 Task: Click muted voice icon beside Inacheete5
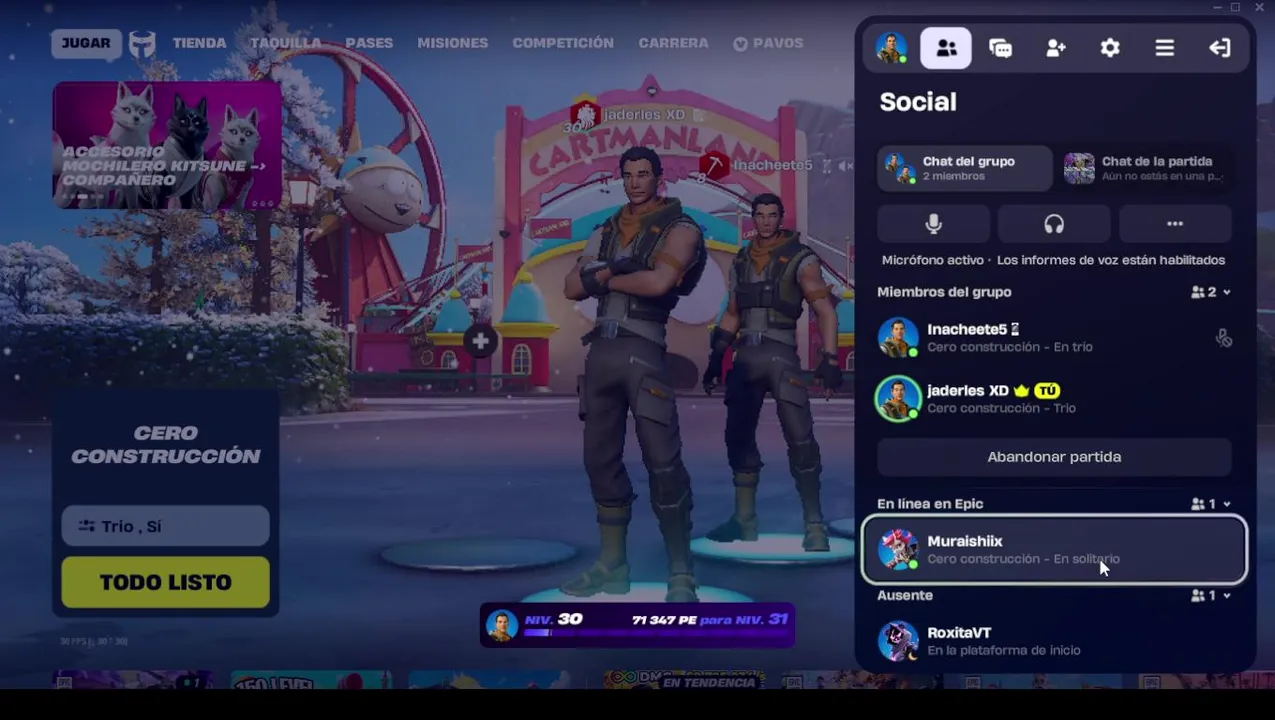pos(1224,338)
